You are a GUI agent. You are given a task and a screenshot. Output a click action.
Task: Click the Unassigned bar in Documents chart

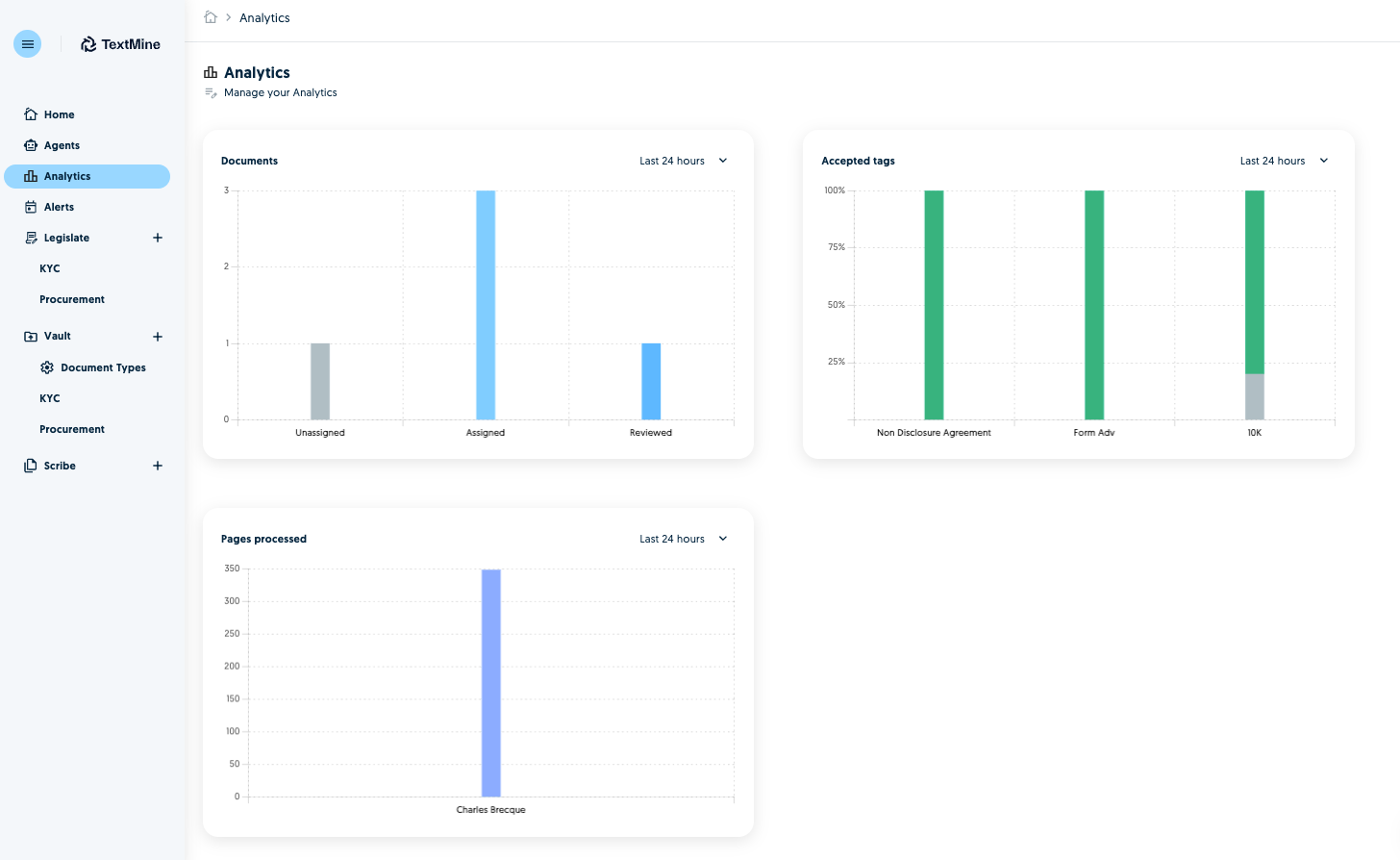(320, 381)
